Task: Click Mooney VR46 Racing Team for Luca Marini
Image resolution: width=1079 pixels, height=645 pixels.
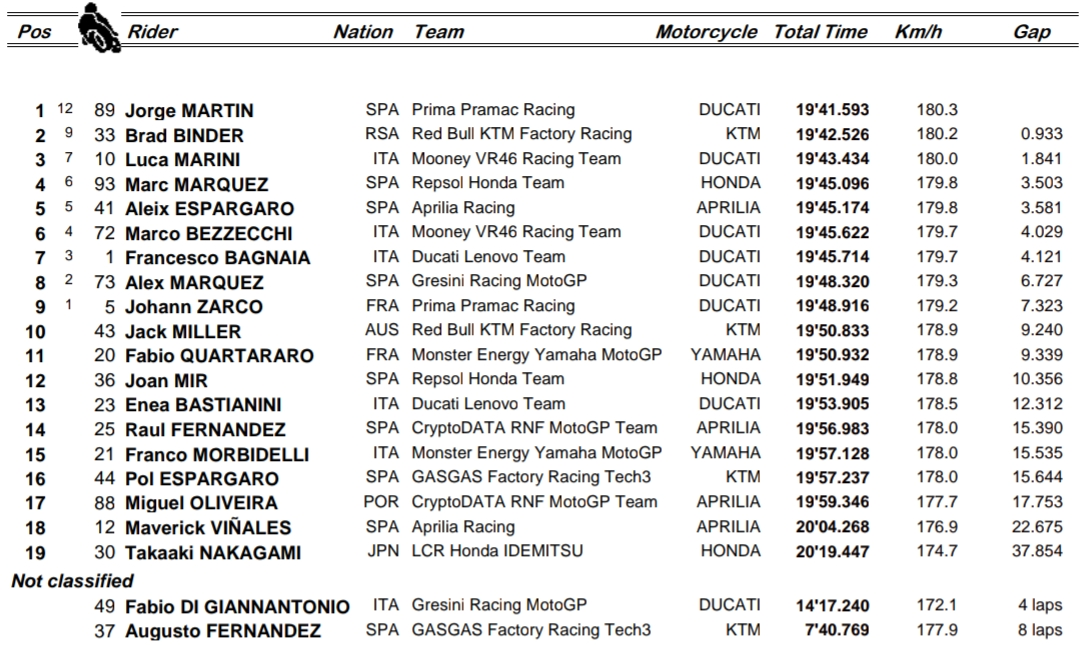Action: (516, 159)
